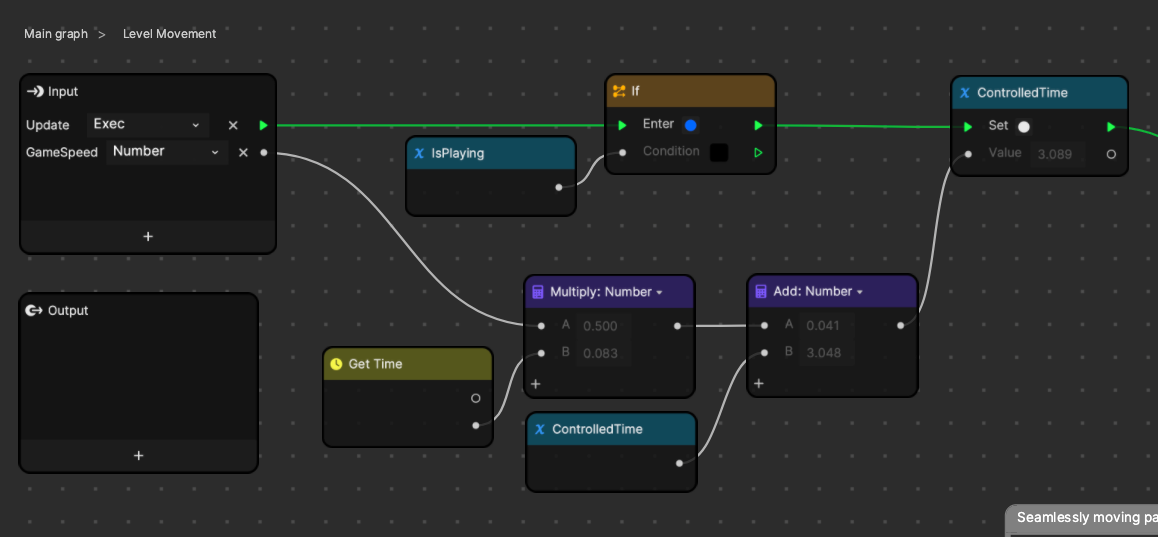Screen dimensions: 1158x537
Task: Expand the Add: Number type dropdown
Action: point(859,292)
